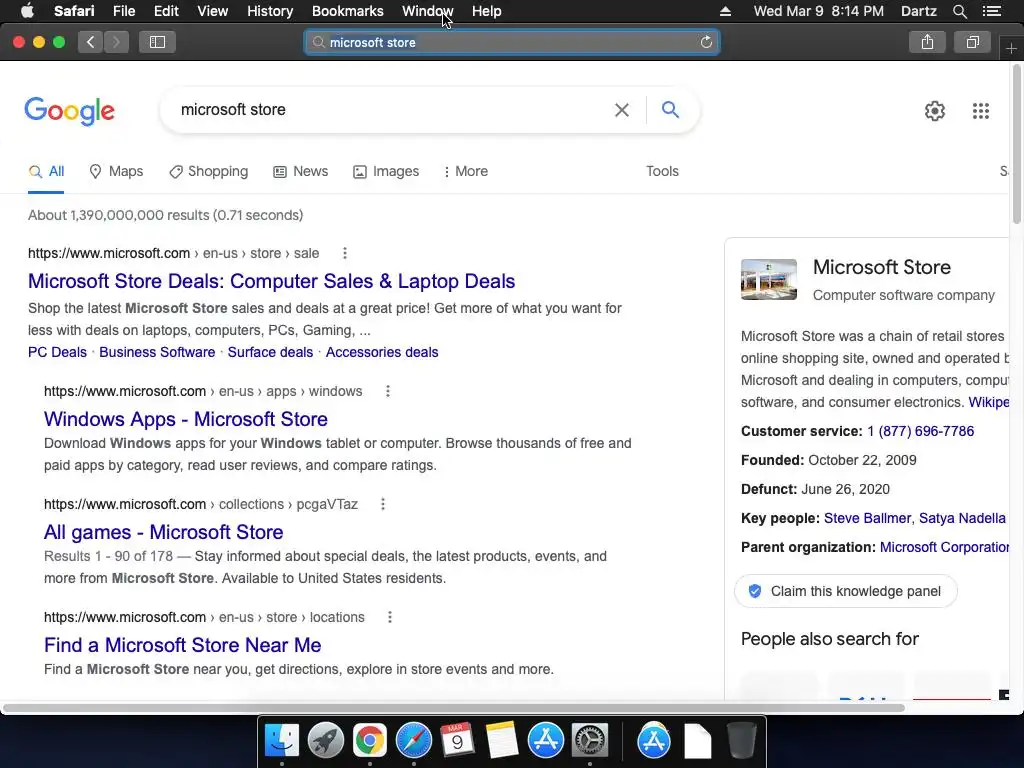Screen dimensions: 1024x768
Task: Click the Safari compass Dock icon
Action: pyautogui.click(x=413, y=741)
